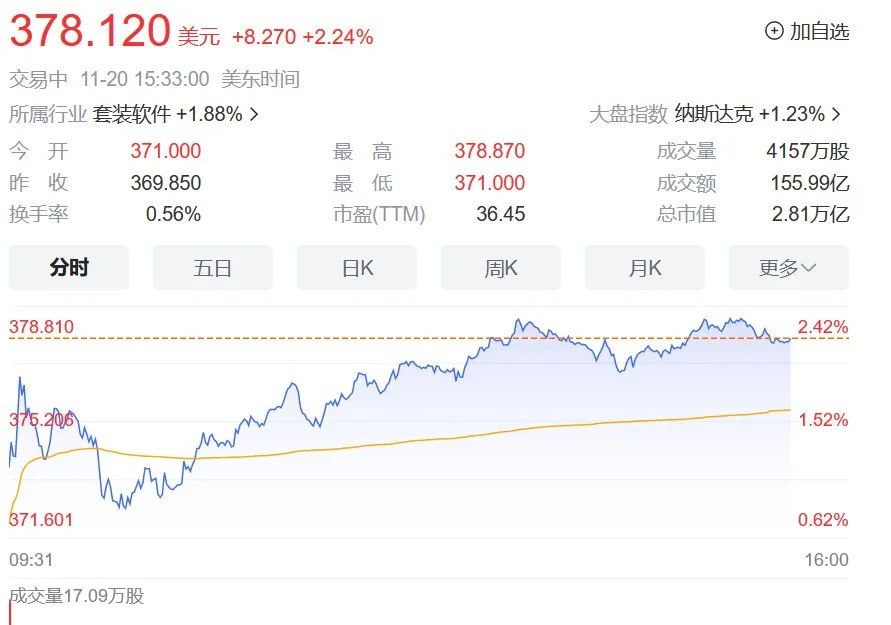
Task: Switch to the 五日 tab
Action: pos(213,268)
